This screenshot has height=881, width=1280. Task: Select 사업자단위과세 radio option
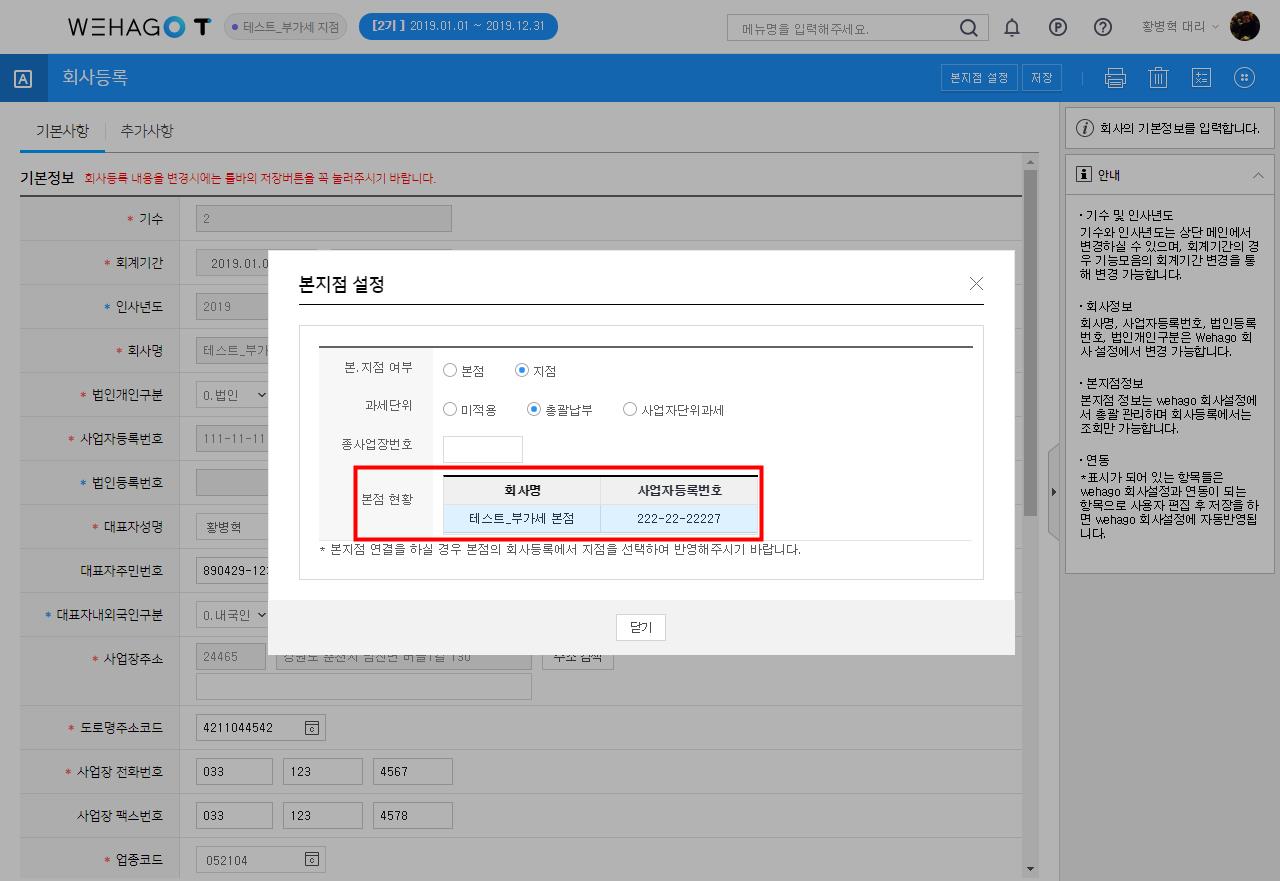click(629, 409)
